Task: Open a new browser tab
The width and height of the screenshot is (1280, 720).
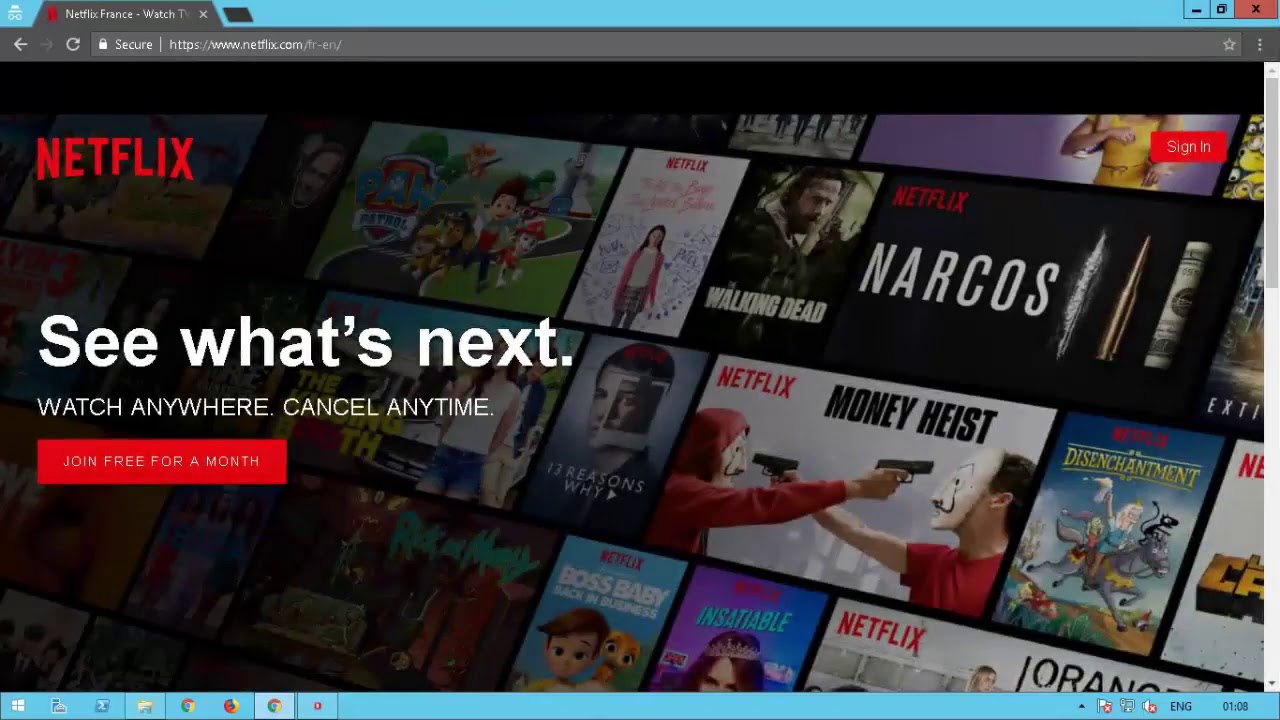Action: 238,14
